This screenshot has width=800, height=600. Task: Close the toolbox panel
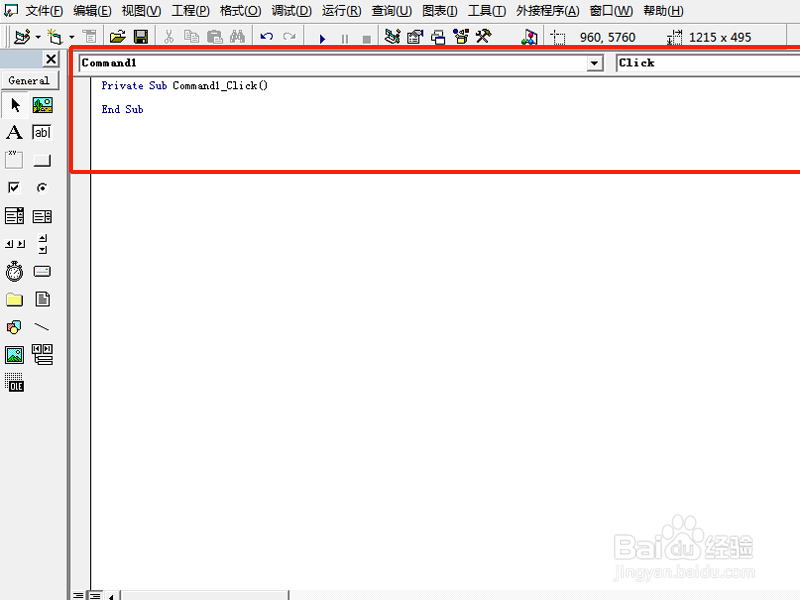click(51, 59)
